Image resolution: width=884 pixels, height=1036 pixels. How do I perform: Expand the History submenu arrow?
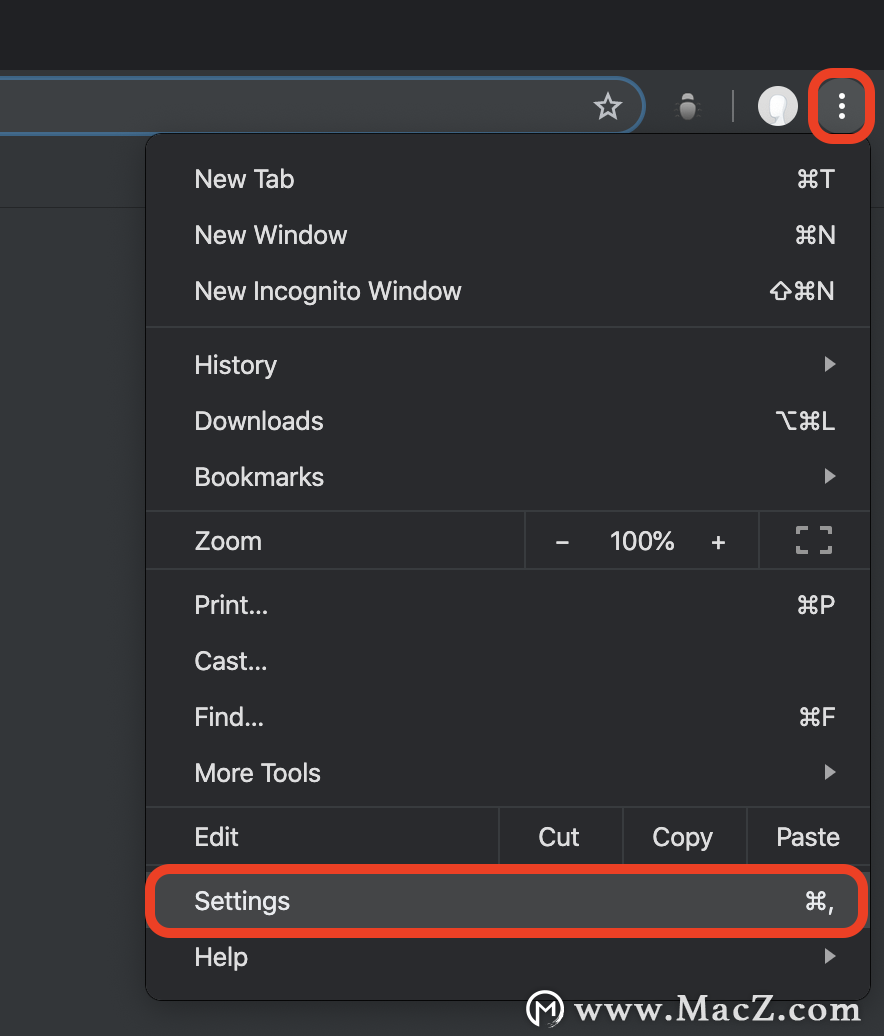point(830,364)
